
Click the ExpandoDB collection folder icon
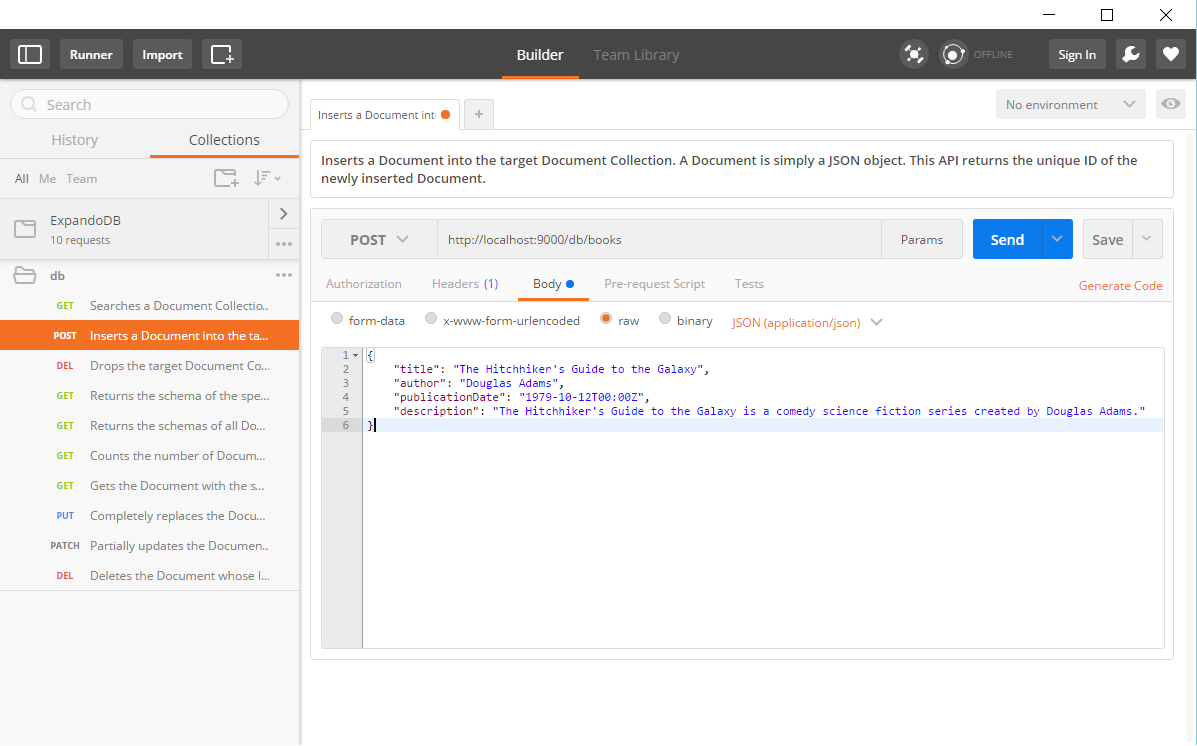[25, 228]
